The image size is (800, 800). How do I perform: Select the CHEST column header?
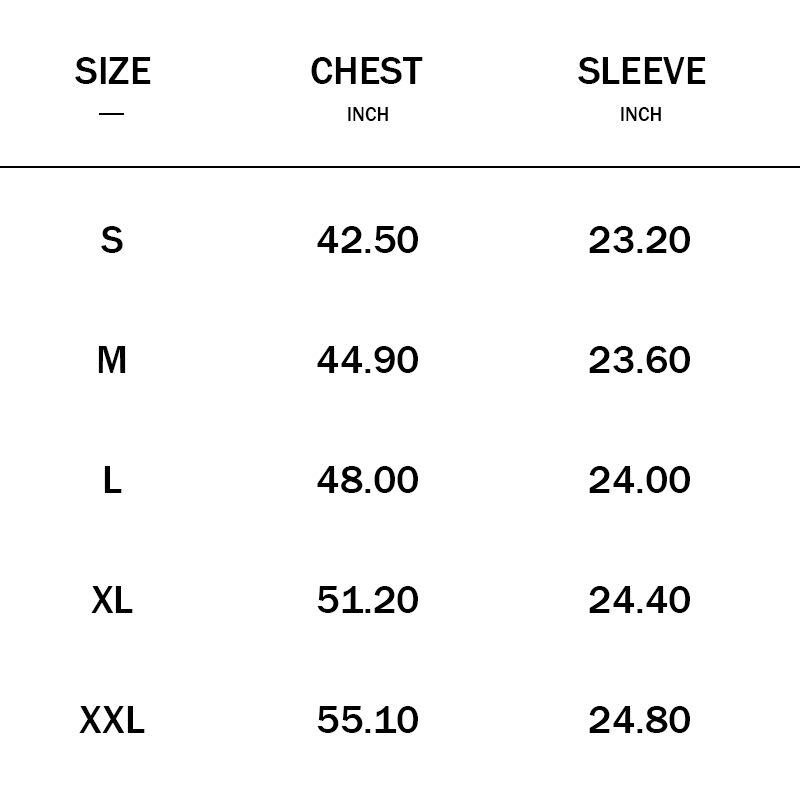pyautogui.click(x=366, y=72)
